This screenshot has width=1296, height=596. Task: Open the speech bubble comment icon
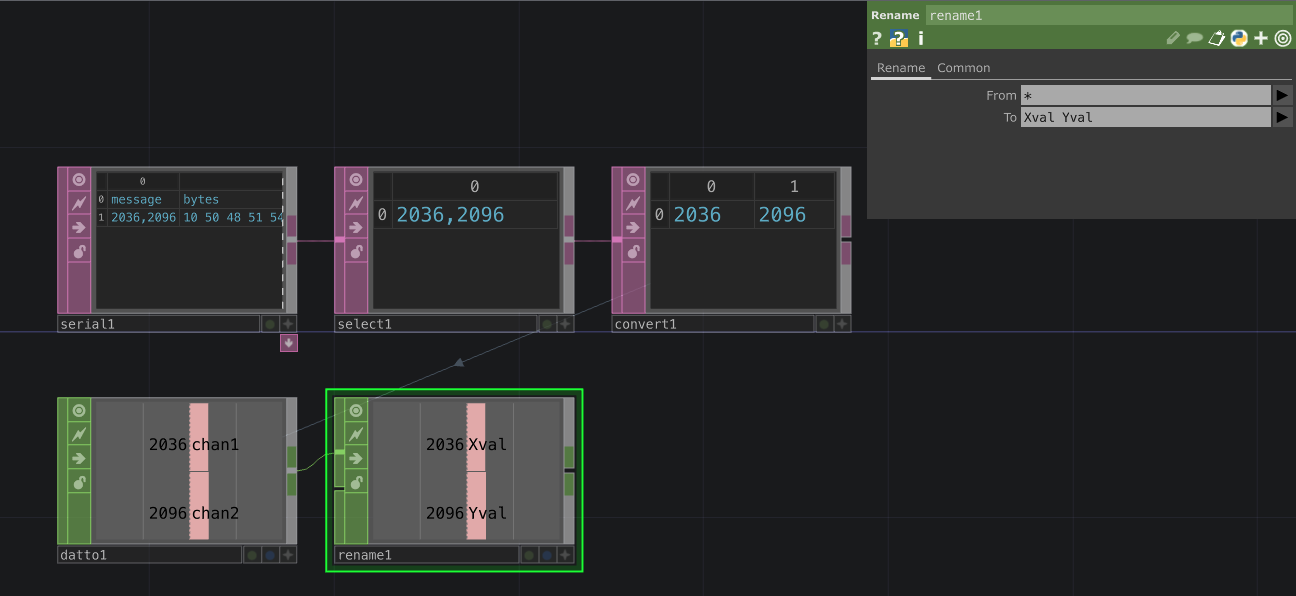[x=1196, y=38]
